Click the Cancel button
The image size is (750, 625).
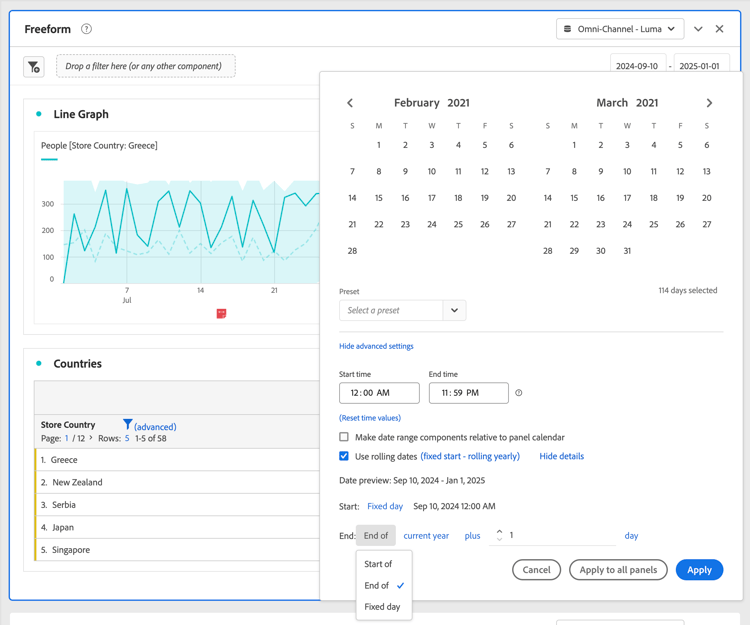click(x=536, y=570)
